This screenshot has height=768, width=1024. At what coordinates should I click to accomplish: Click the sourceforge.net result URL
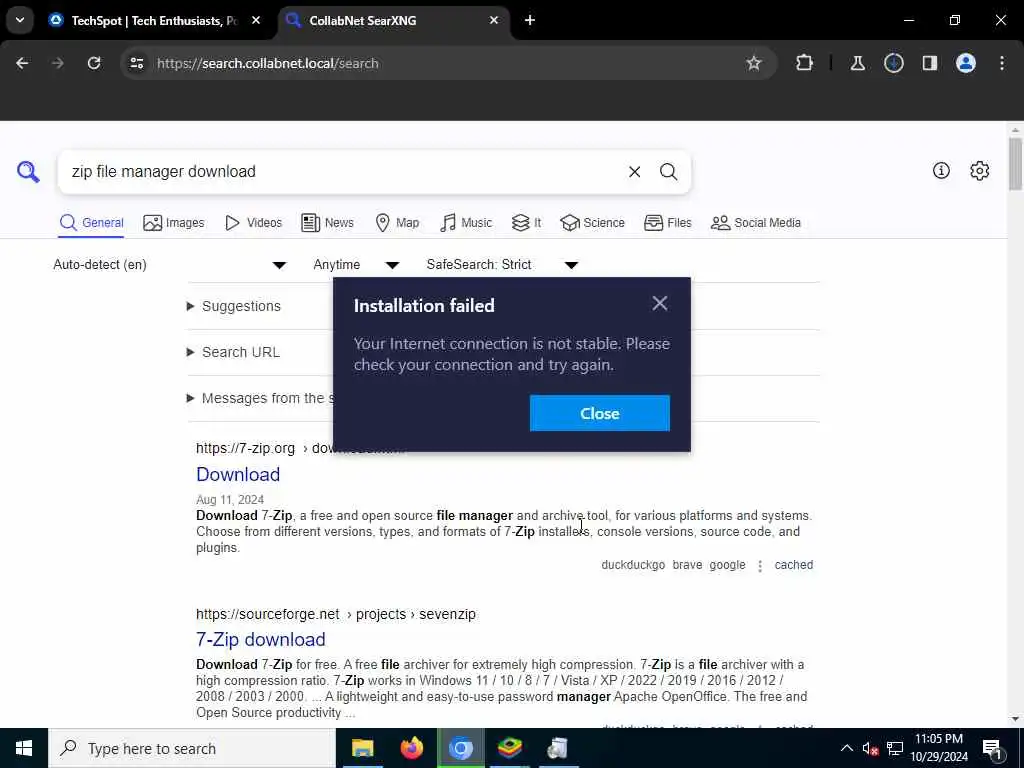coord(336,614)
